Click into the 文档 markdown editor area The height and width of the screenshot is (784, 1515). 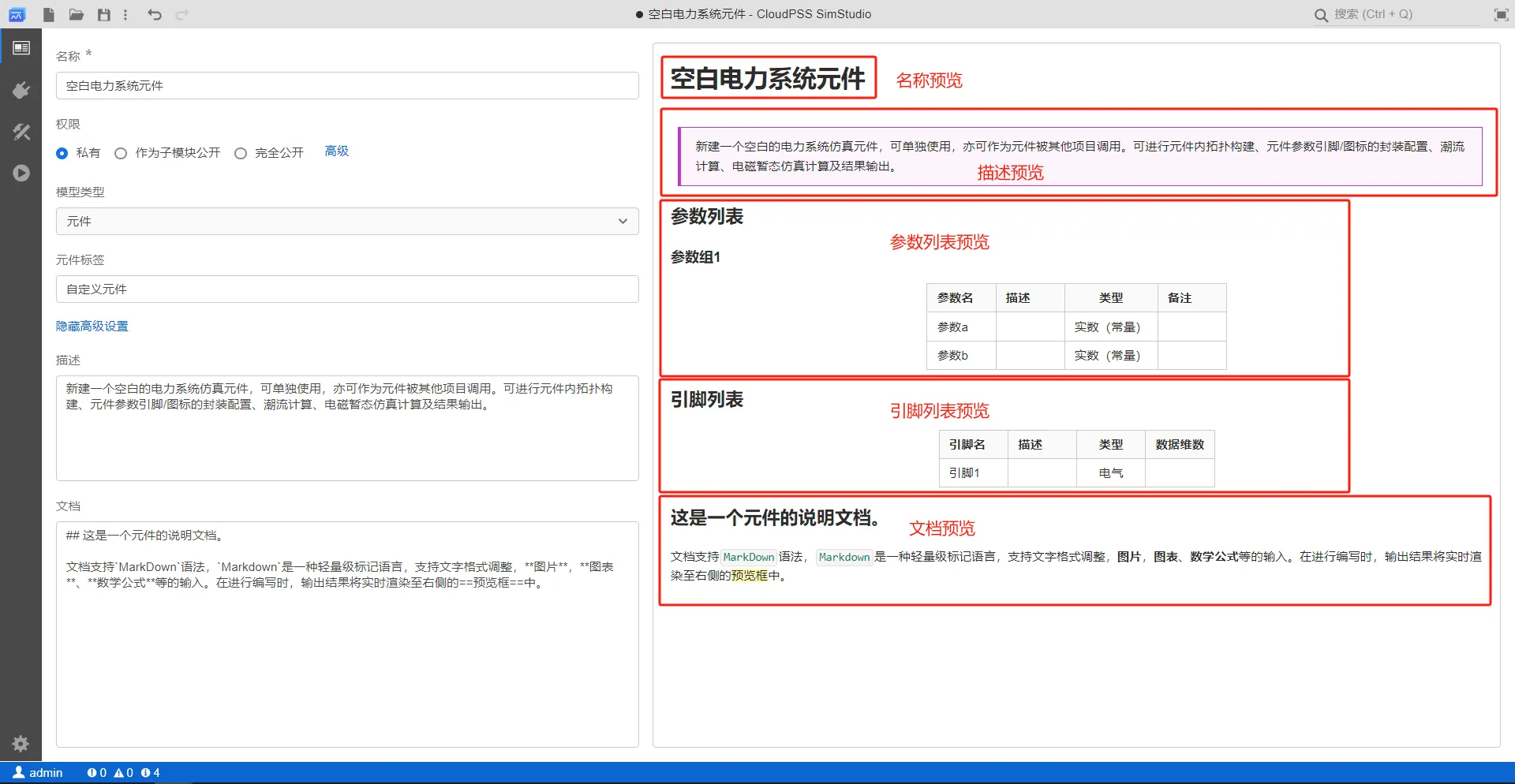(x=347, y=634)
